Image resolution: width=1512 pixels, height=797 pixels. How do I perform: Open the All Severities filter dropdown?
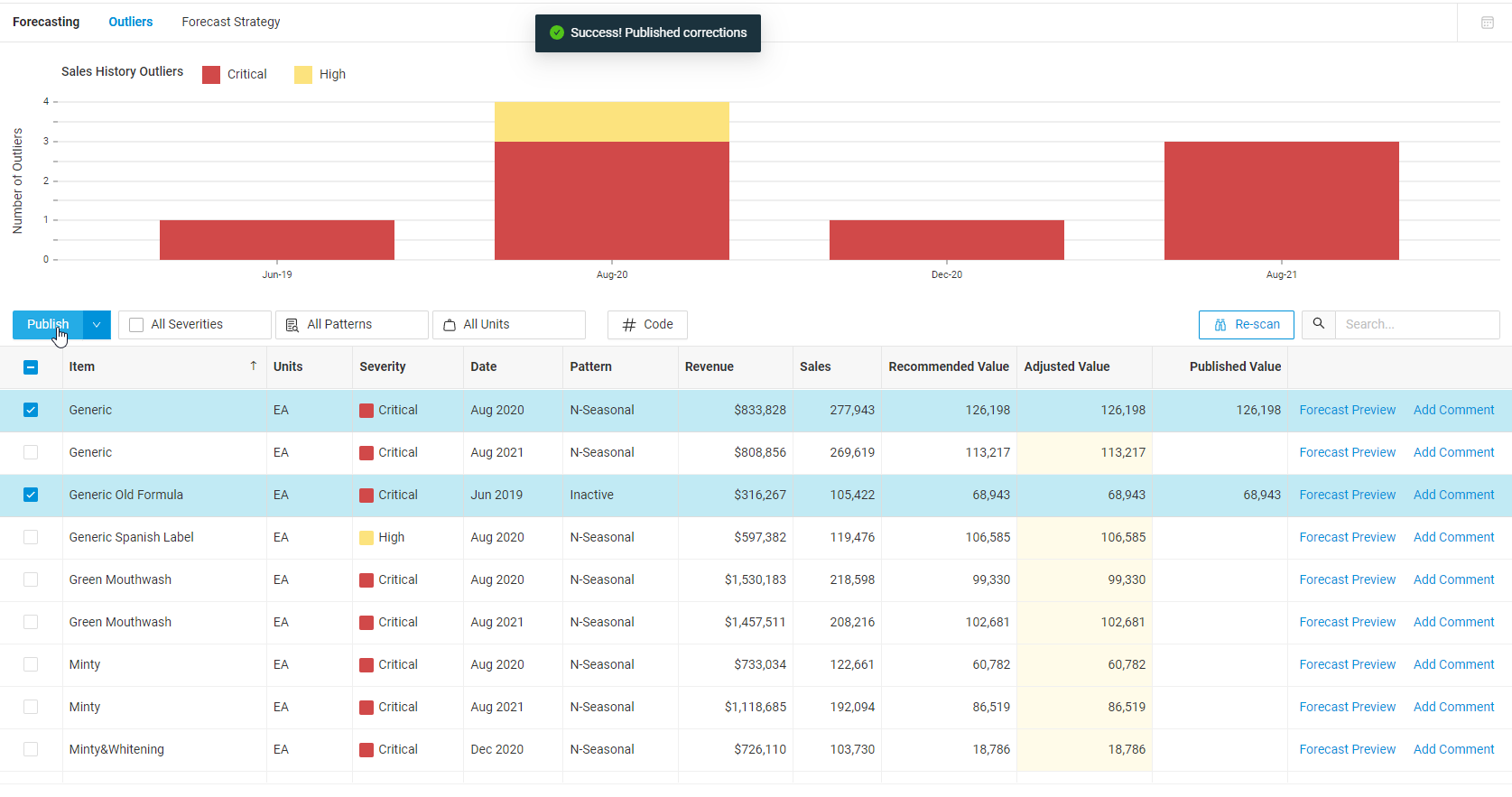[x=195, y=325]
